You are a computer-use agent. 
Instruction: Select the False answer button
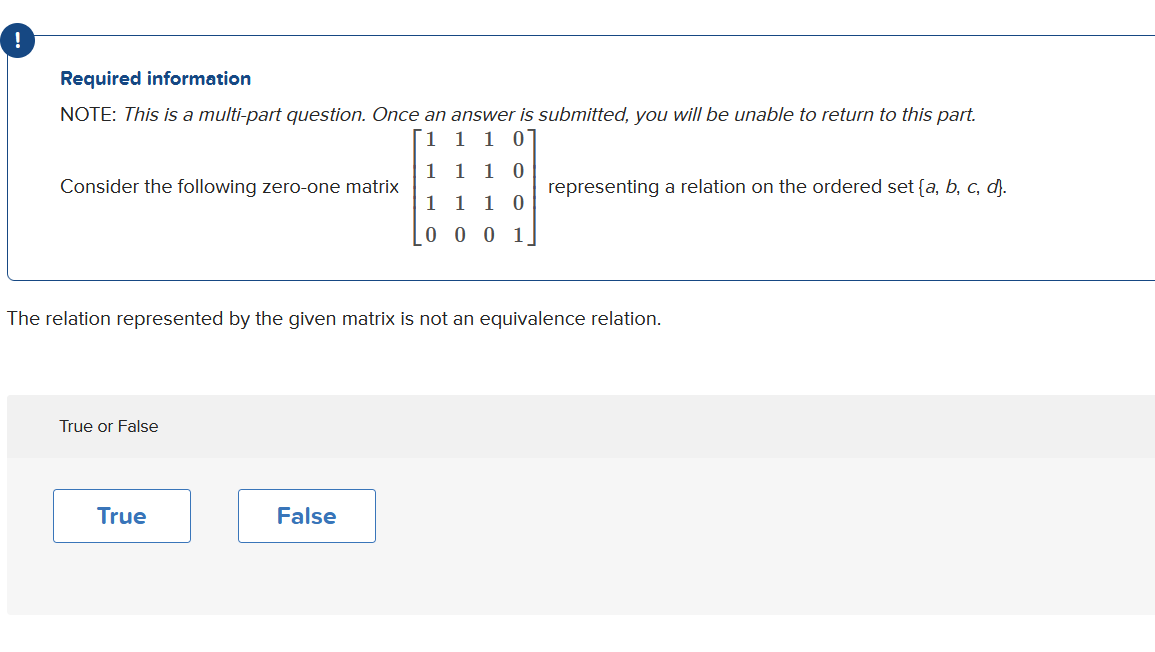point(306,516)
